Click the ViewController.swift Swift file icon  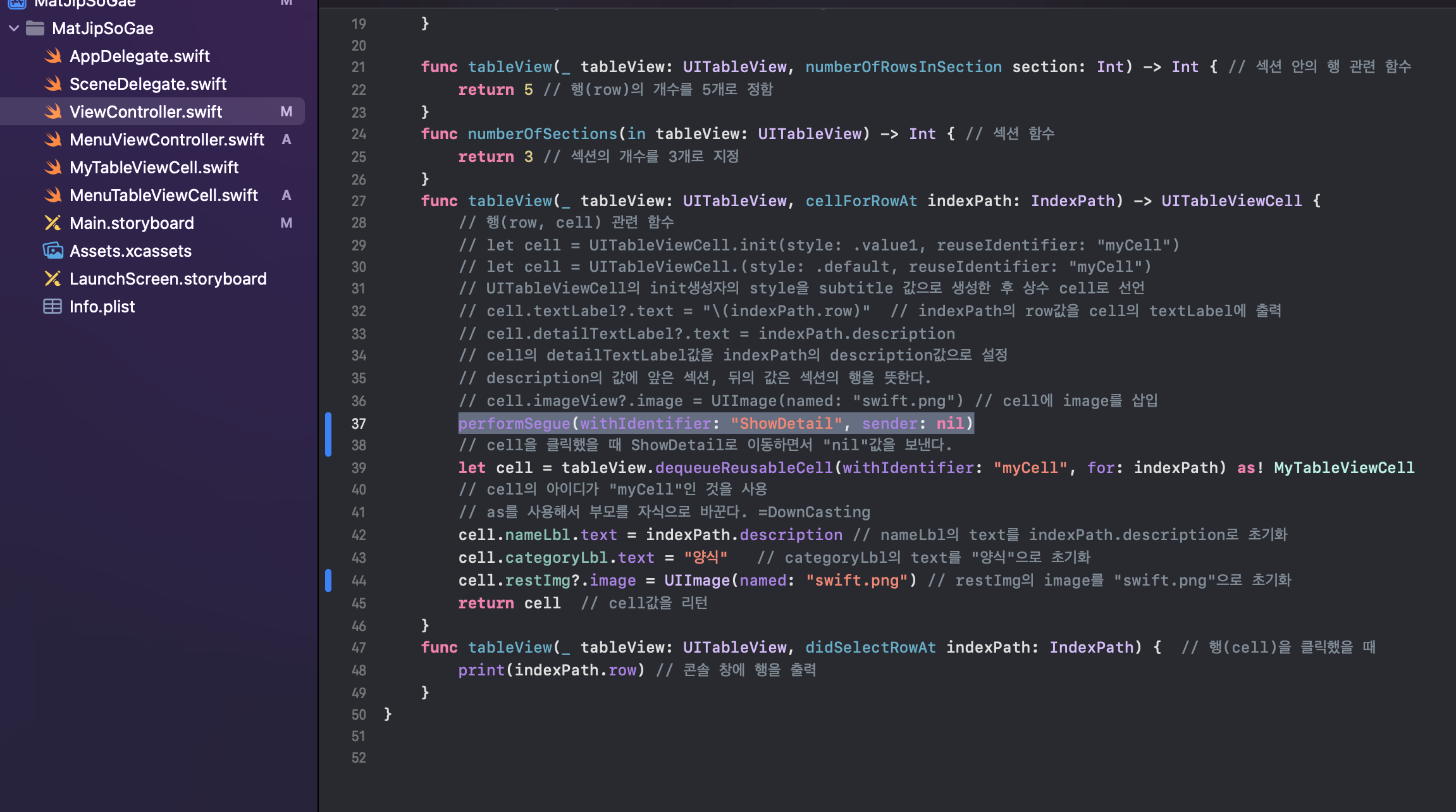(x=53, y=112)
